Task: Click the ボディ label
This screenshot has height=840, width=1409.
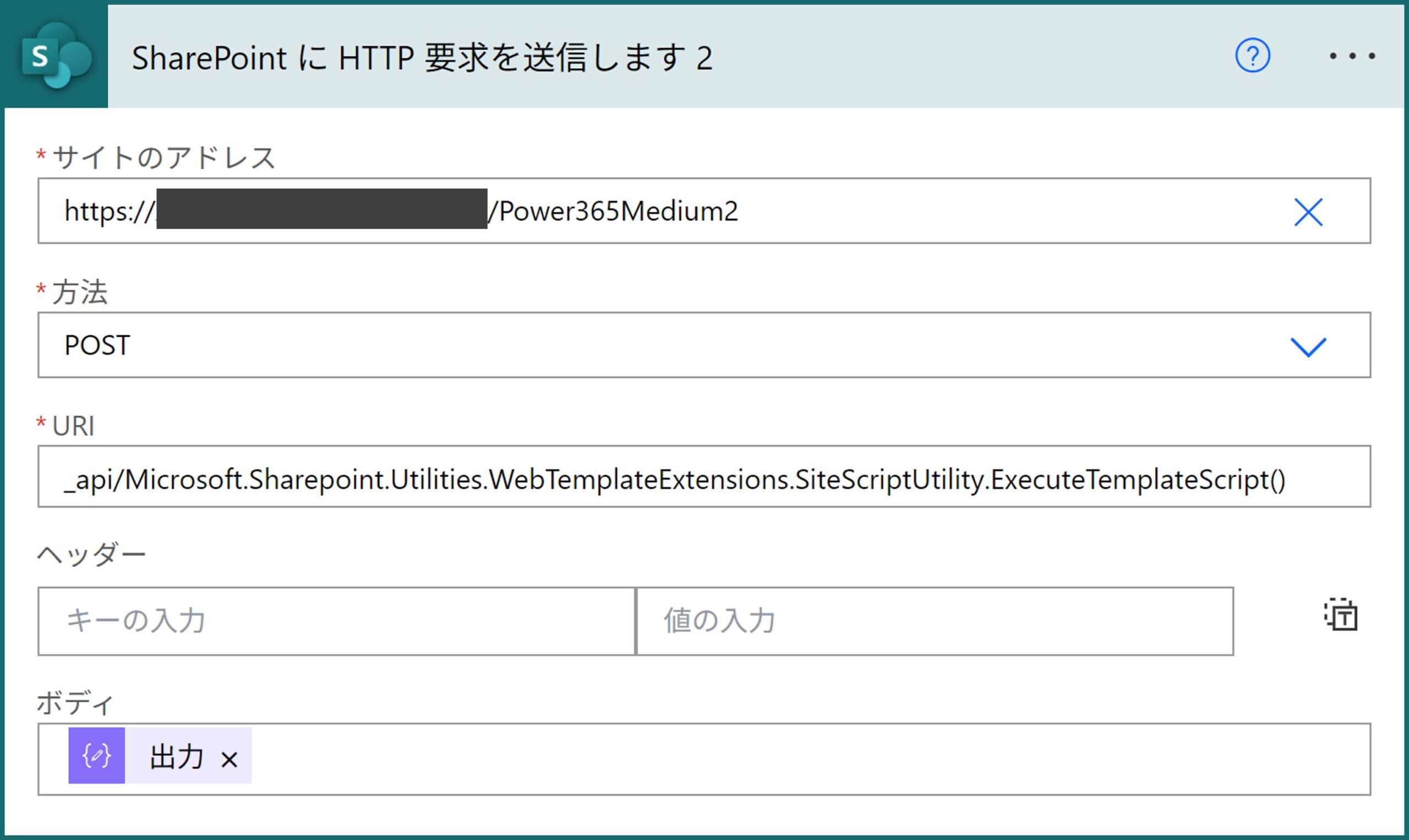Action: (x=75, y=703)
